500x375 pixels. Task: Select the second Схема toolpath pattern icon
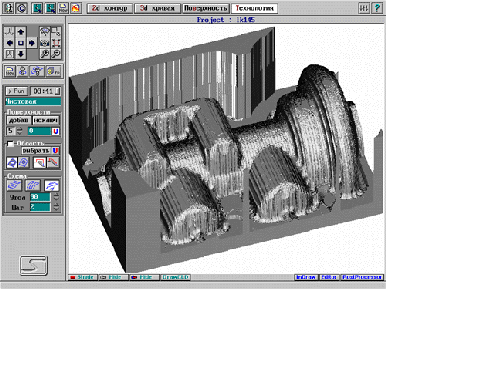(33, 185)
